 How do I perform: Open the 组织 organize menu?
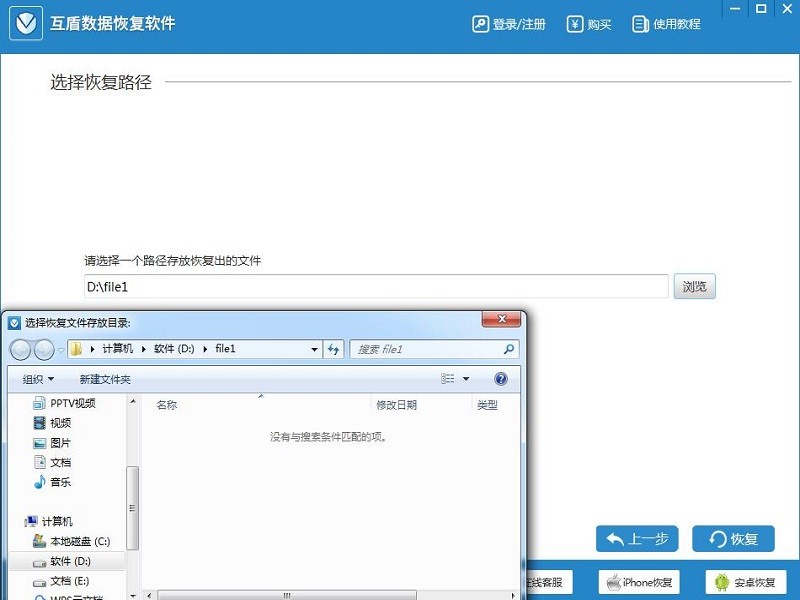click(x=38, y=379)
